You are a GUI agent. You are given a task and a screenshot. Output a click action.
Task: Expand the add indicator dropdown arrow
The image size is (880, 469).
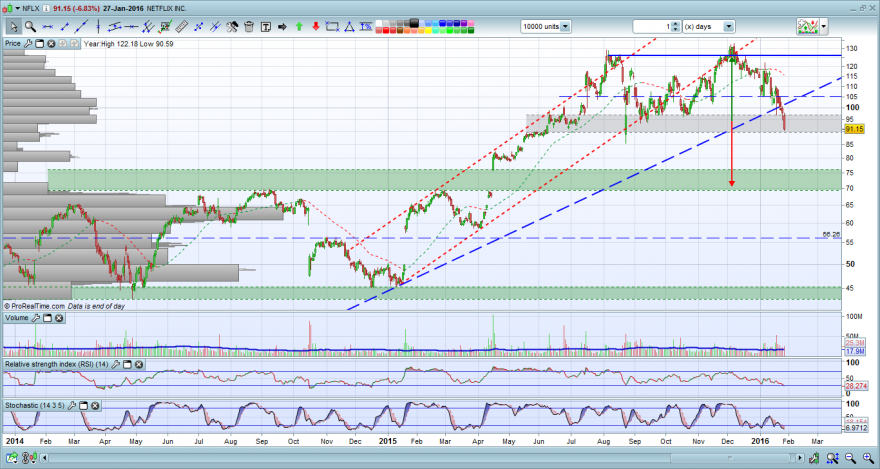coord(823,26)
